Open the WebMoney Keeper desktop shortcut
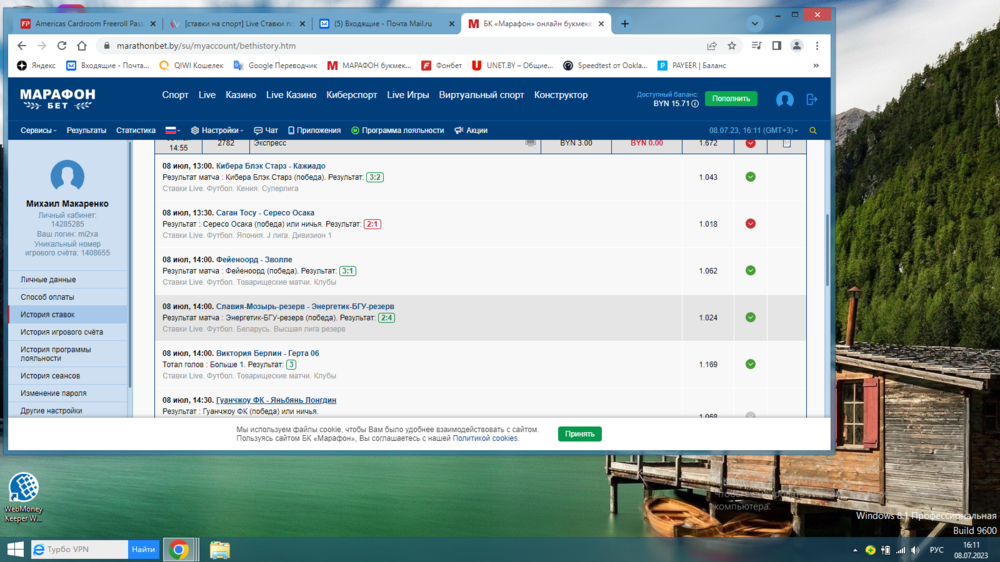Screen dimensions: 1000x562 [x=23, y=488]
